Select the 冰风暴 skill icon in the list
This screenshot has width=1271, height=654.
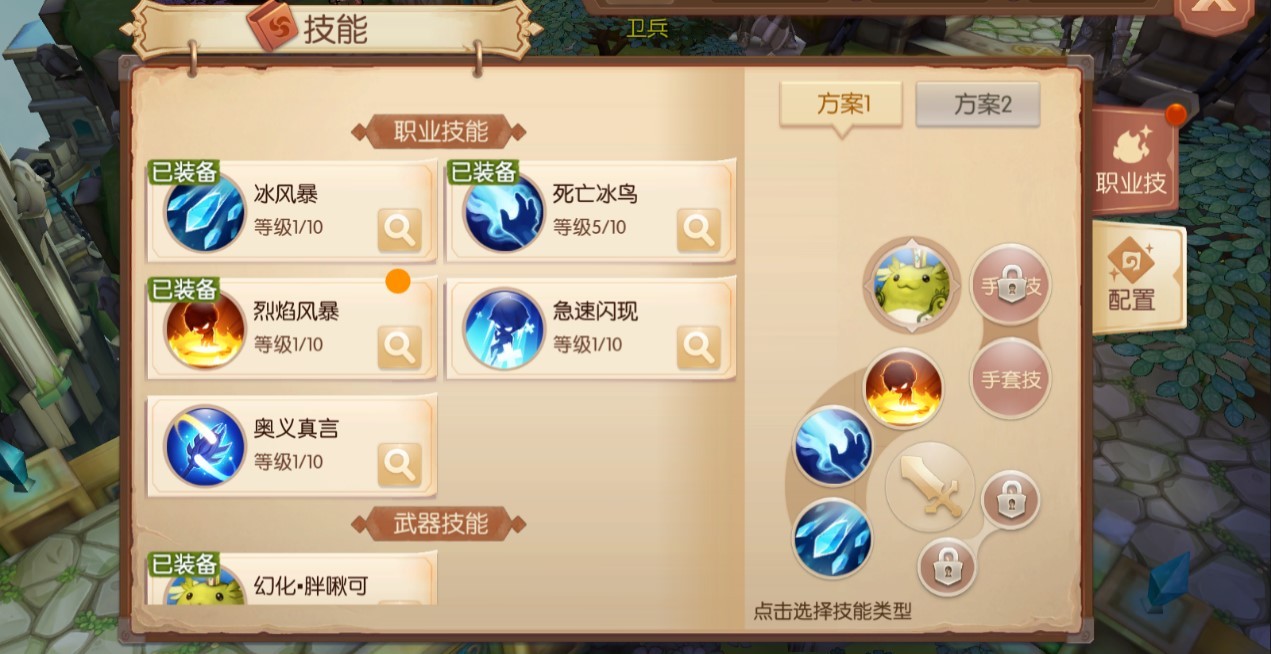205,211
